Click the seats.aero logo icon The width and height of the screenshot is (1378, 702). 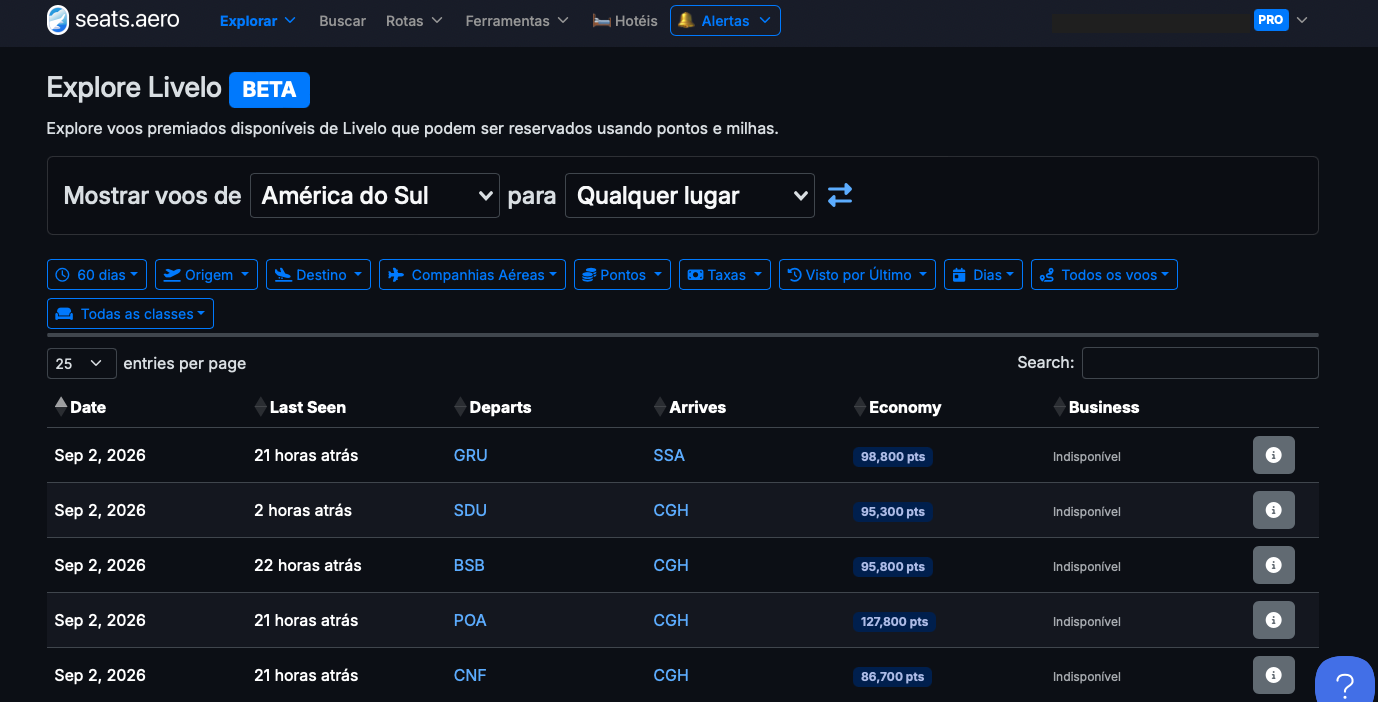(x=59, y=19)
